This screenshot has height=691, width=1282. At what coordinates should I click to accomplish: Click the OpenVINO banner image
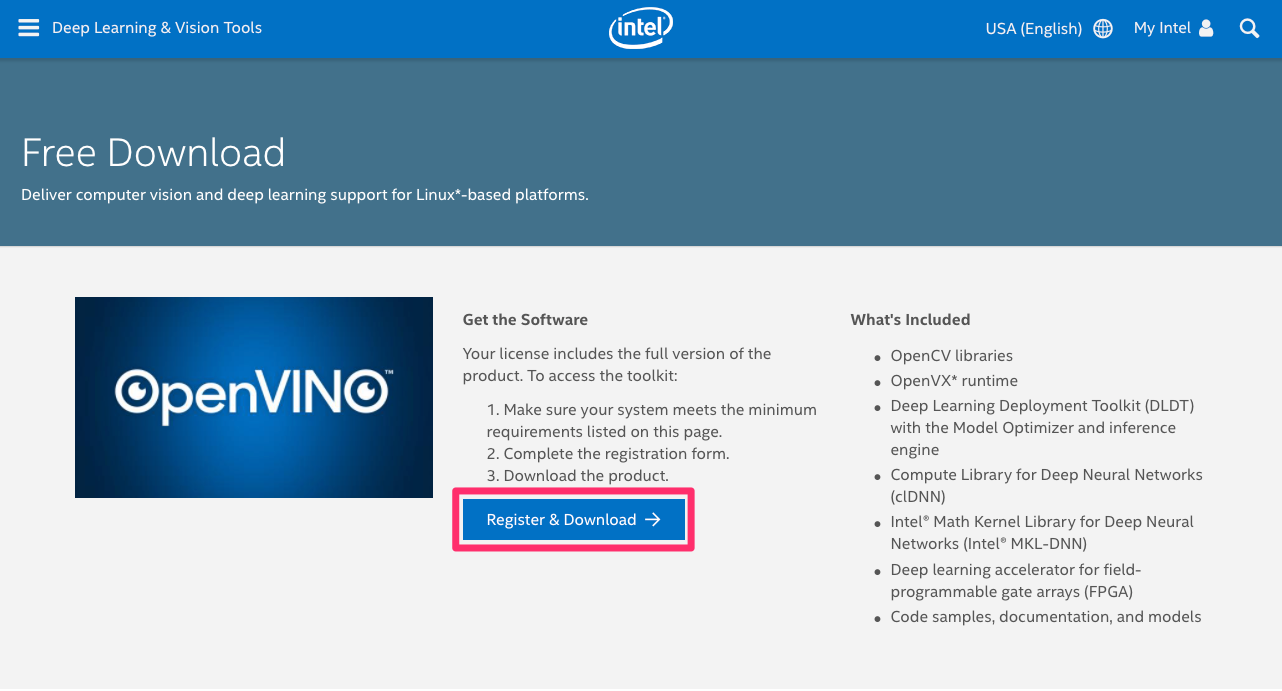254,397
